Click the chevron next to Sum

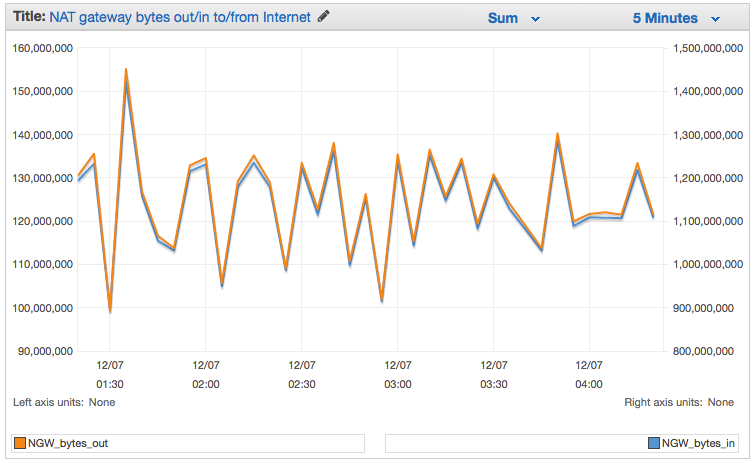click(536, 19)
